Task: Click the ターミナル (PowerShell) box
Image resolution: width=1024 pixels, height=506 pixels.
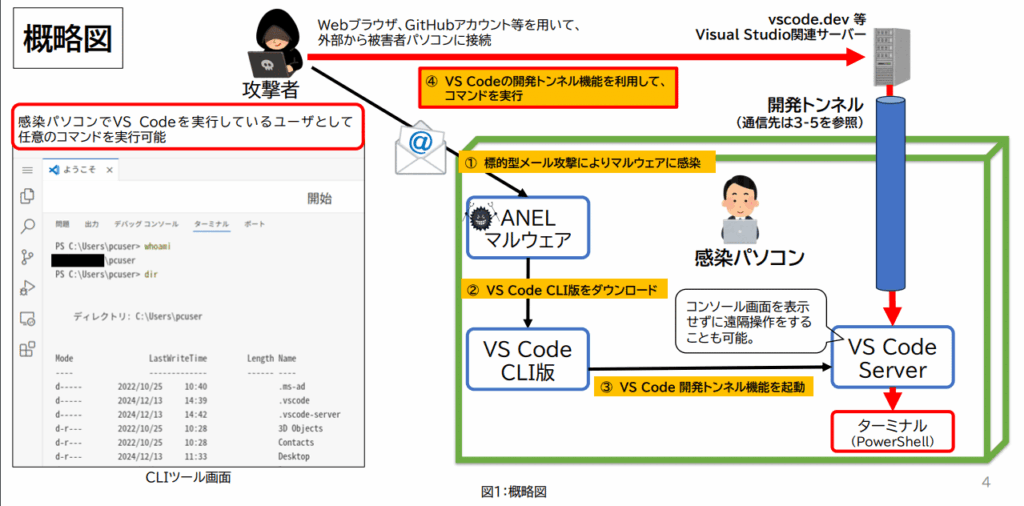Action: [x=892, y=431]
